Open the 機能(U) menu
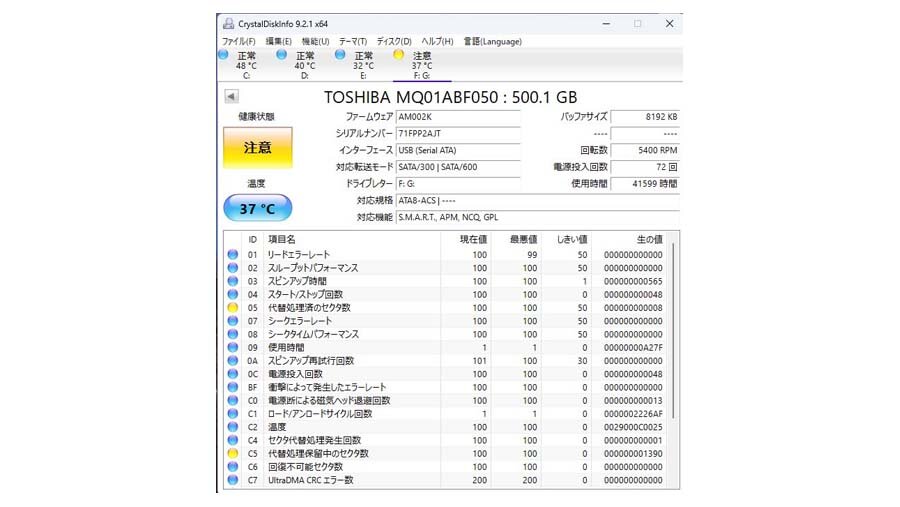 pos(315,41)
